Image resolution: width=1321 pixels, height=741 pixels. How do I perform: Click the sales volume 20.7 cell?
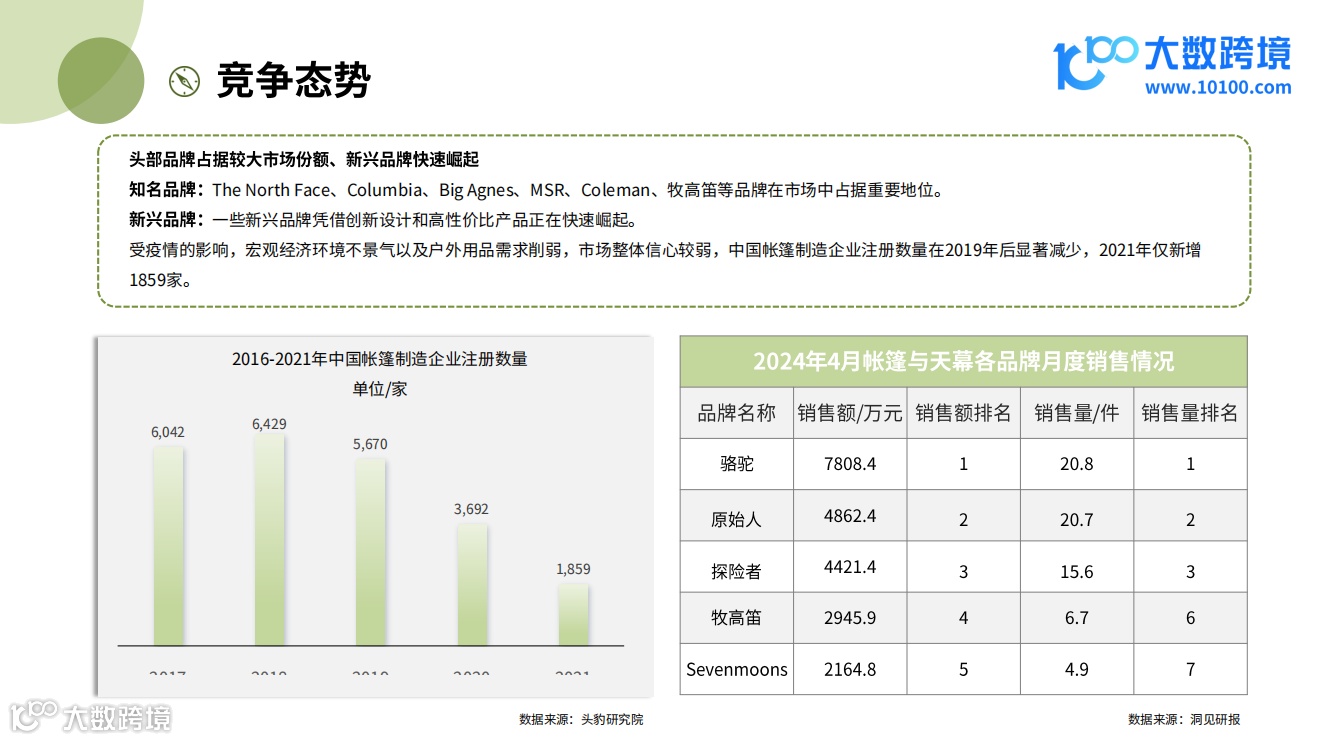tap(1077, 516)
